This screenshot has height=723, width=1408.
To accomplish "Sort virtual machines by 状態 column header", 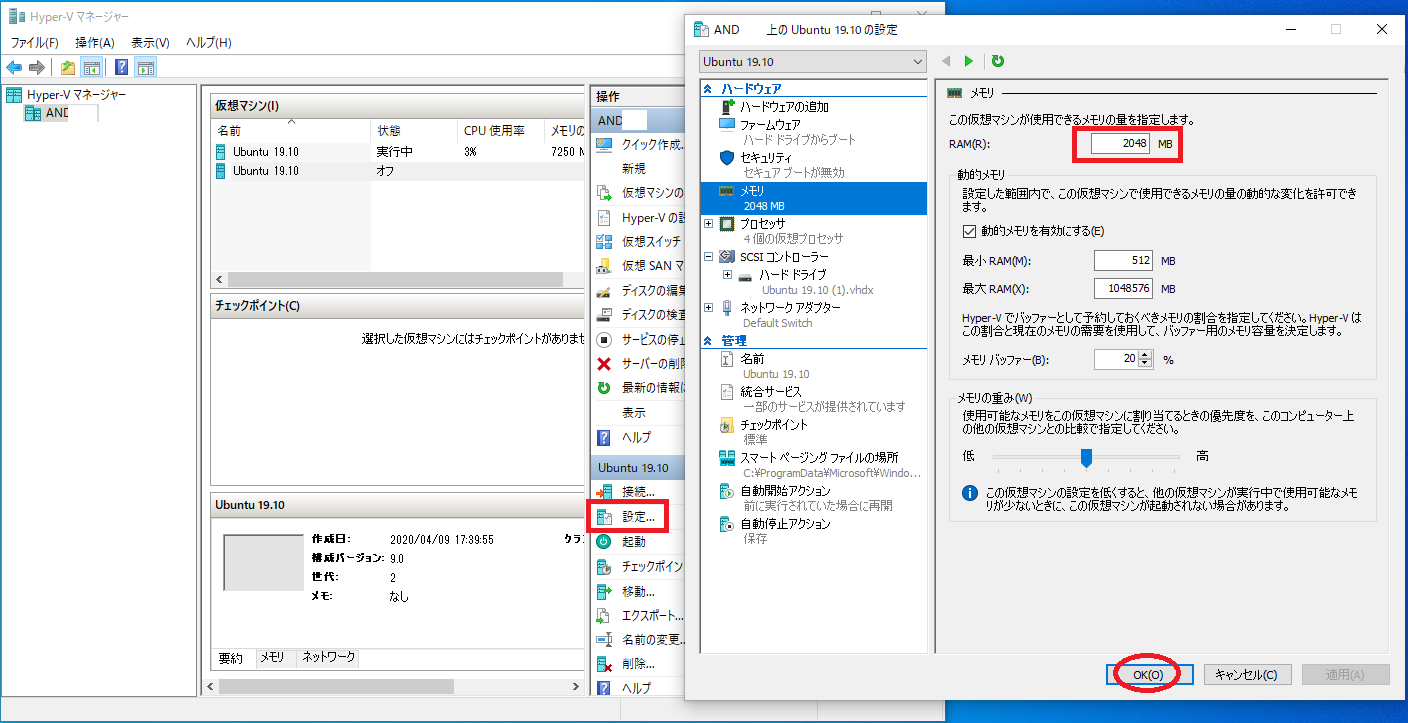I will (413, 131).
